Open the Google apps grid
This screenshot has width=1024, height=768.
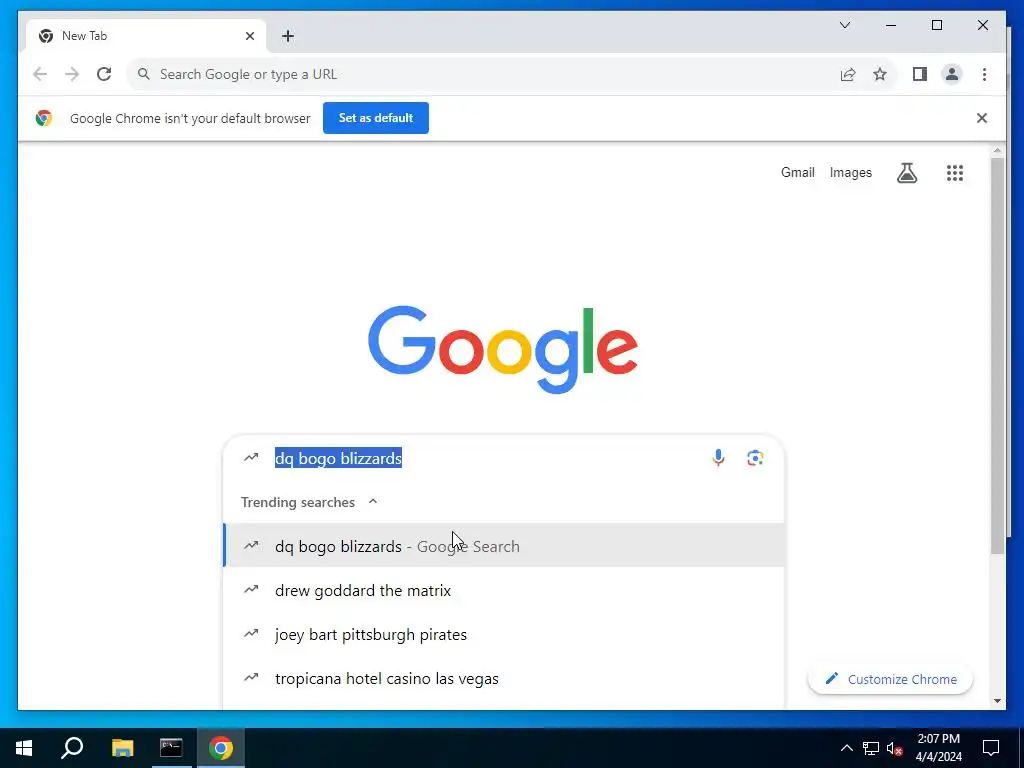tap(955, 173)
